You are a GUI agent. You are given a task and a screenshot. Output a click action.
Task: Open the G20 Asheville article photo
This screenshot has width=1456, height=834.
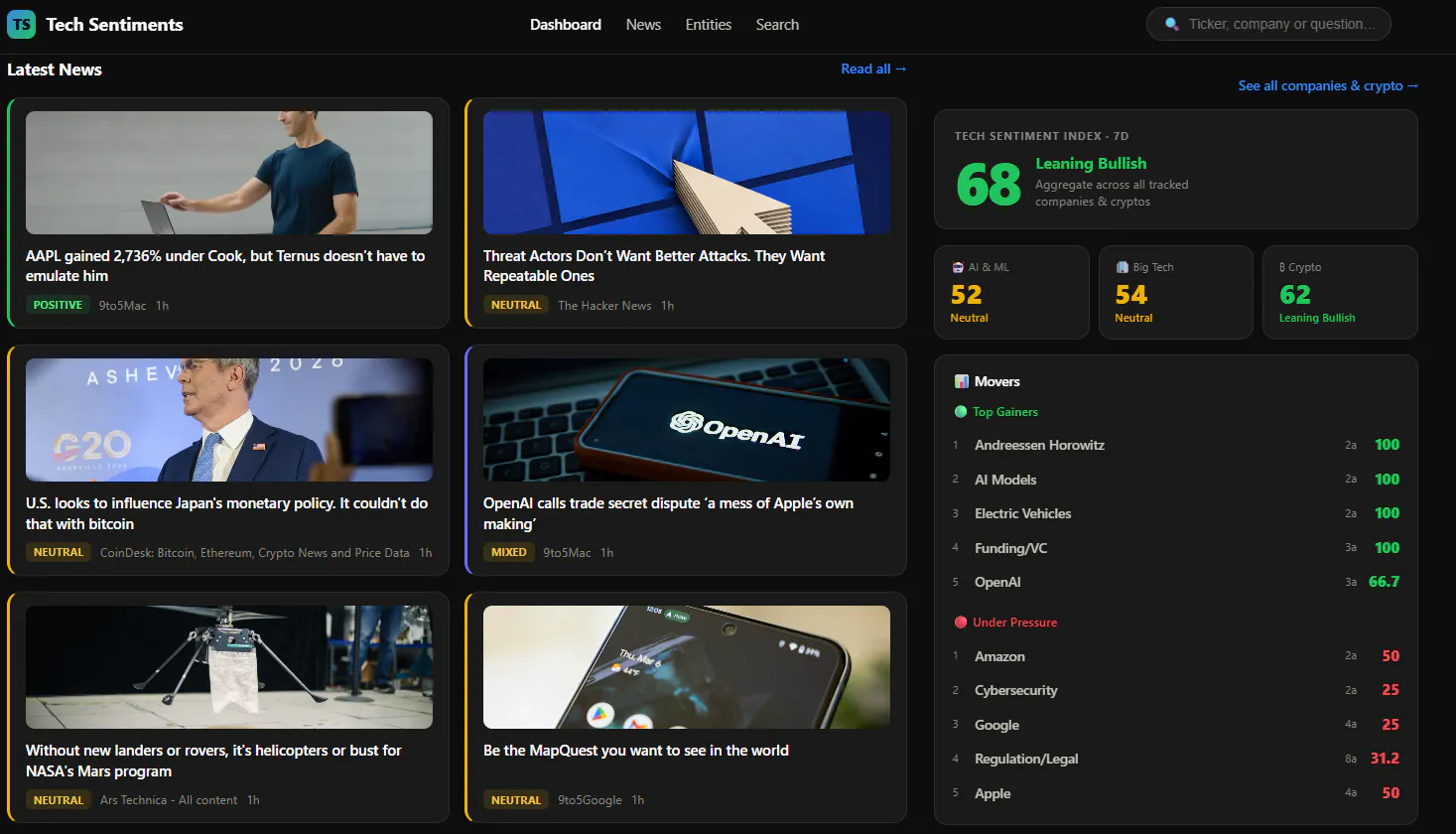(229, 420)
